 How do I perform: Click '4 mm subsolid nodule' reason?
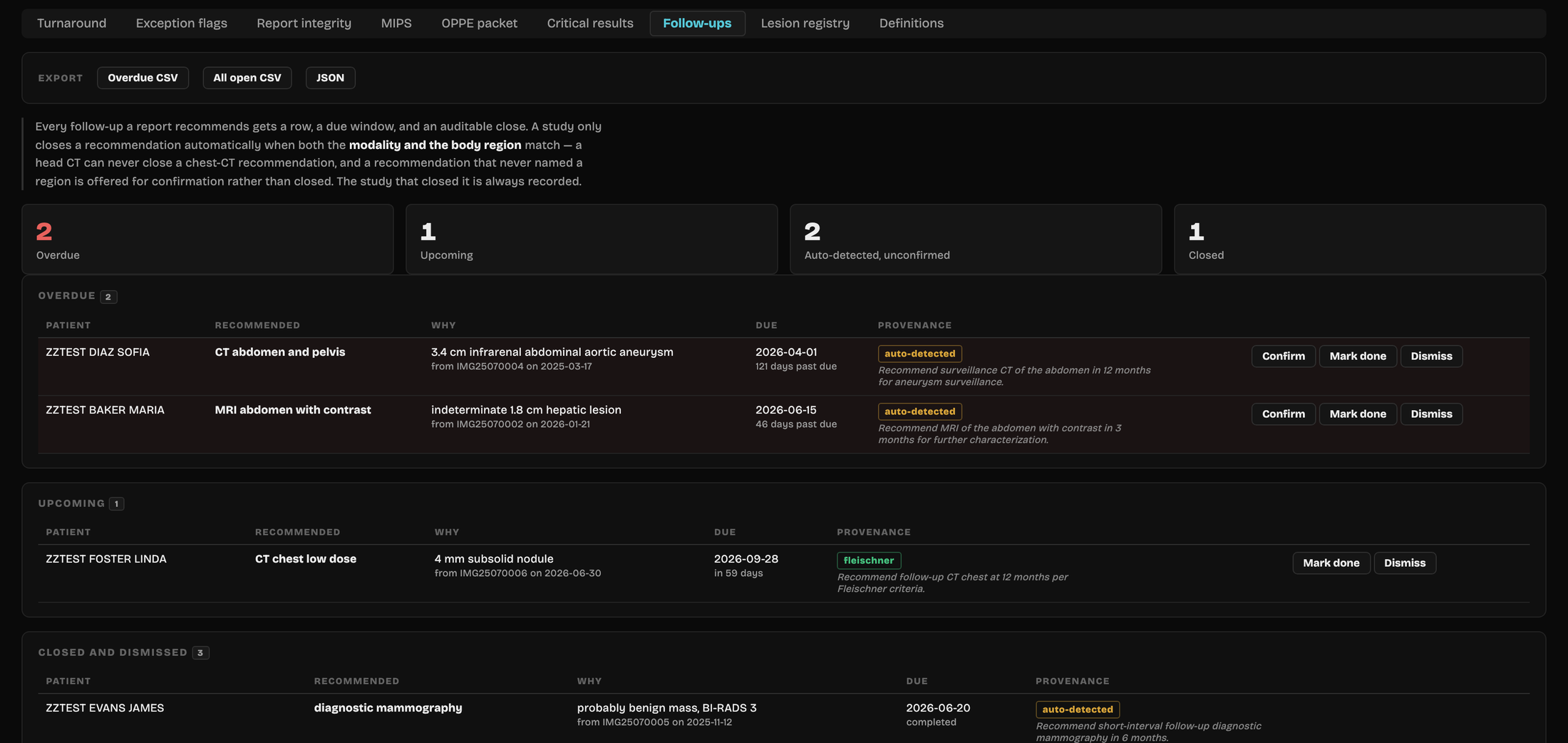click(494, 559)
